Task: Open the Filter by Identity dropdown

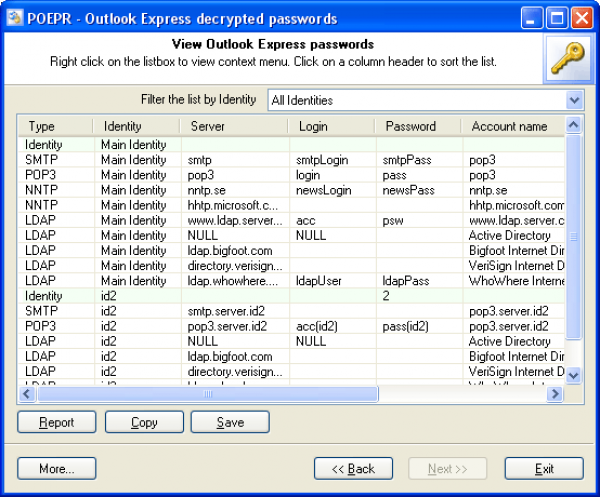Action: pyautogui.click(x=574, y=100)
